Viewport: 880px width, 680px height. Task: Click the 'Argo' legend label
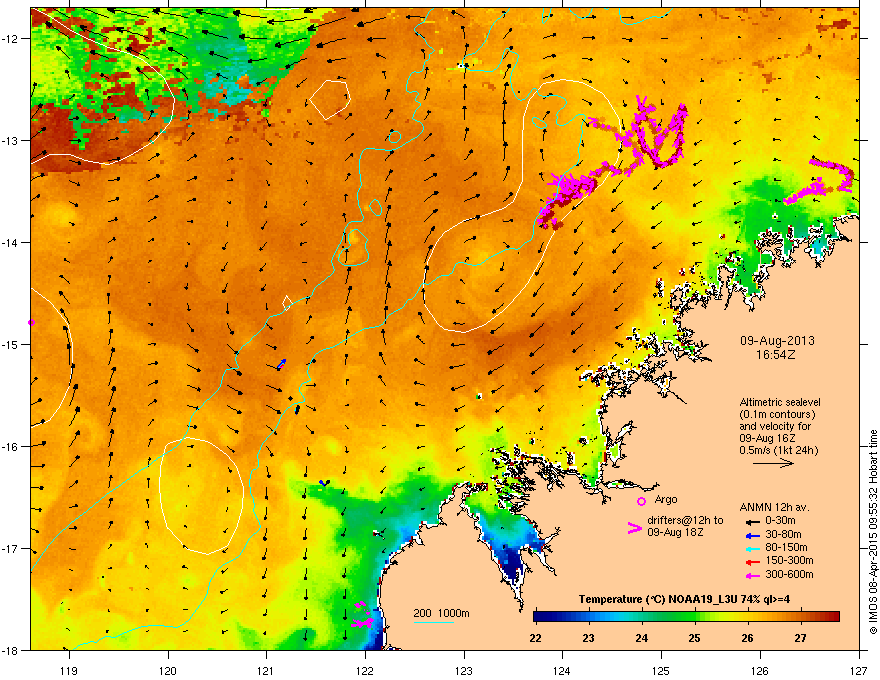[x=666, y=499]
